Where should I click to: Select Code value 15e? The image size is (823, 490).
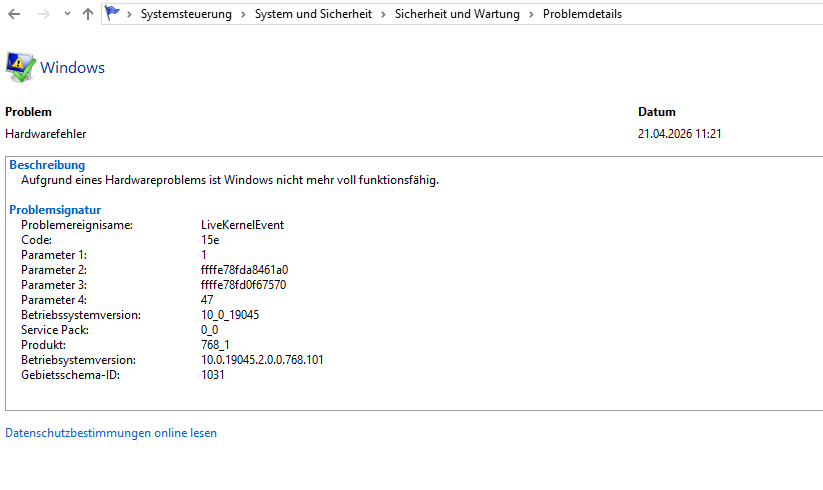tap(210, 240)
